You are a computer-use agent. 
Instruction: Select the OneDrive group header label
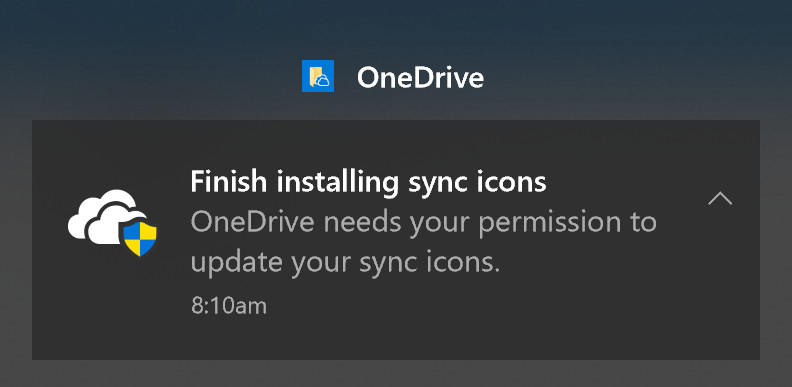click(420, 78)
